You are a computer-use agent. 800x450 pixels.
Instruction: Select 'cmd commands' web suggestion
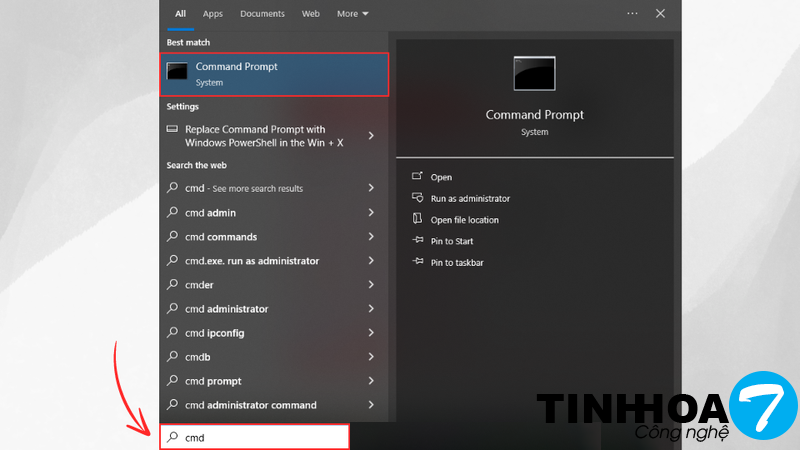tap(221, 237)
